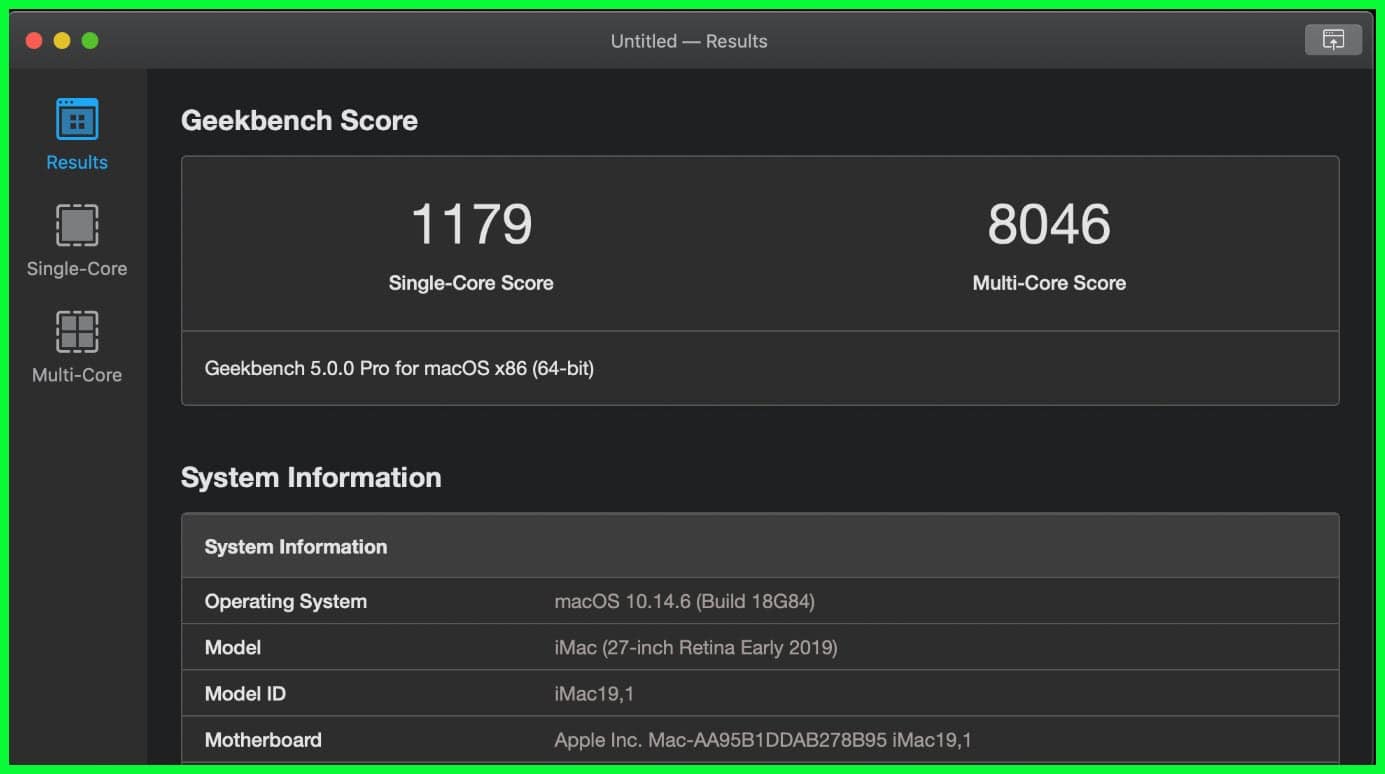Select the iMac (27-inch Retina Early 2019) value
This screenshot has width=1385, height=774.
coord(696,648)
